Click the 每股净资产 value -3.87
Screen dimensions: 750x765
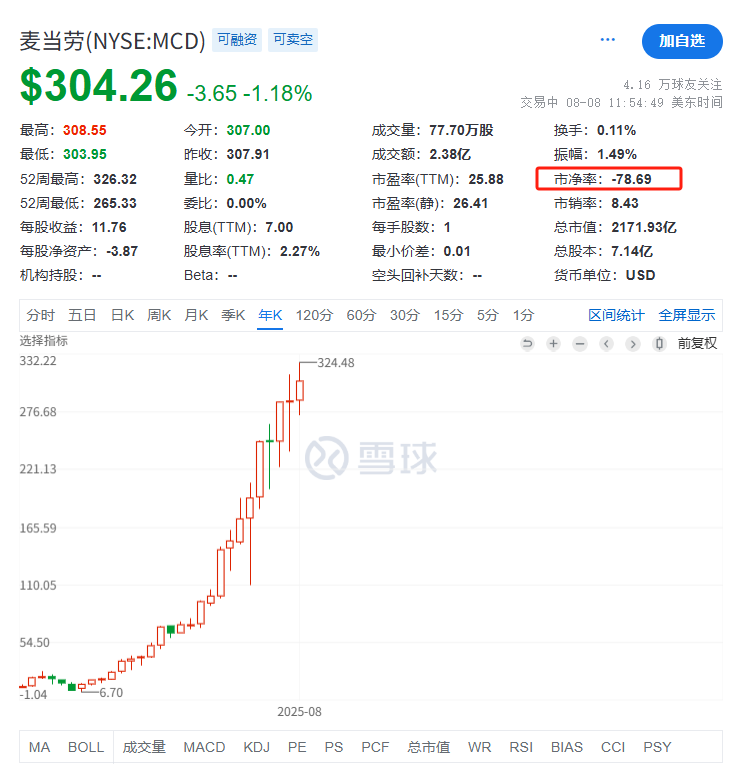122,251
